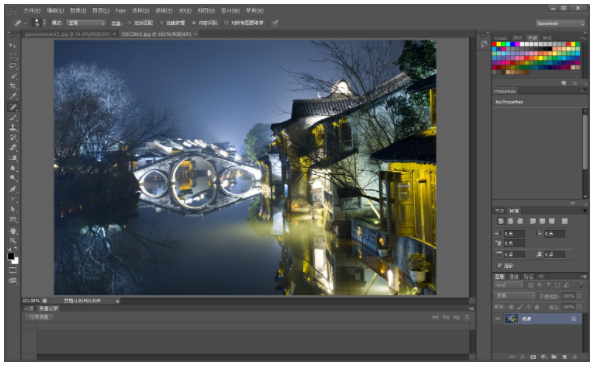The height and width of the screenshot is (367, 595).
Task: Select the Move tool
Action: 13,46
